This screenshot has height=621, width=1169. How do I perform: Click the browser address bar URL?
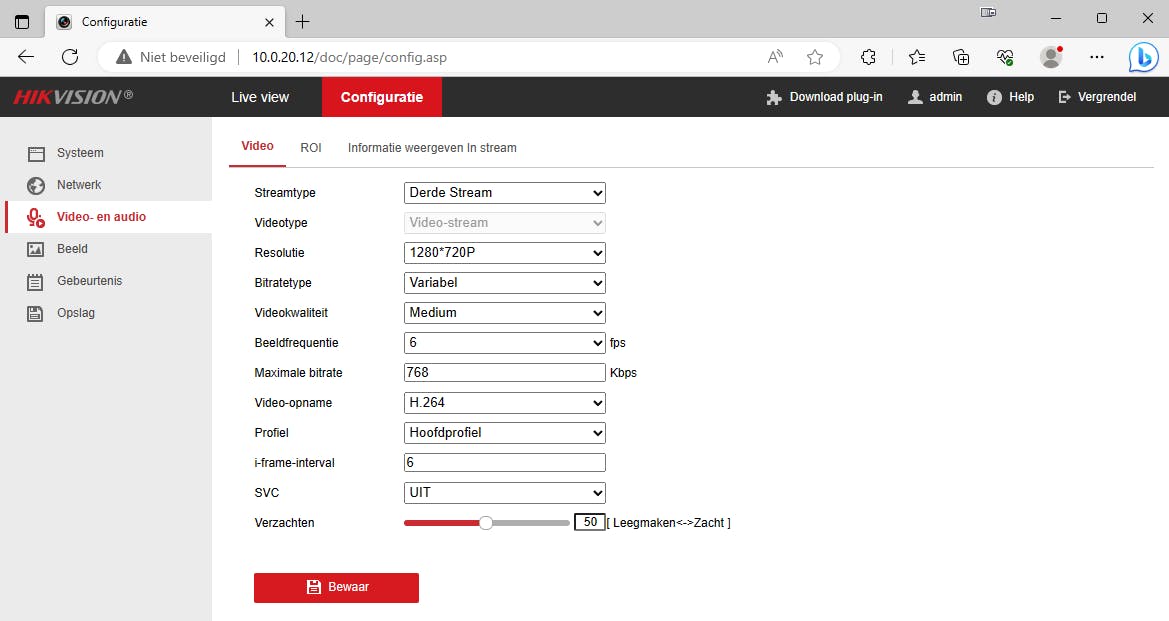(350, 57)
